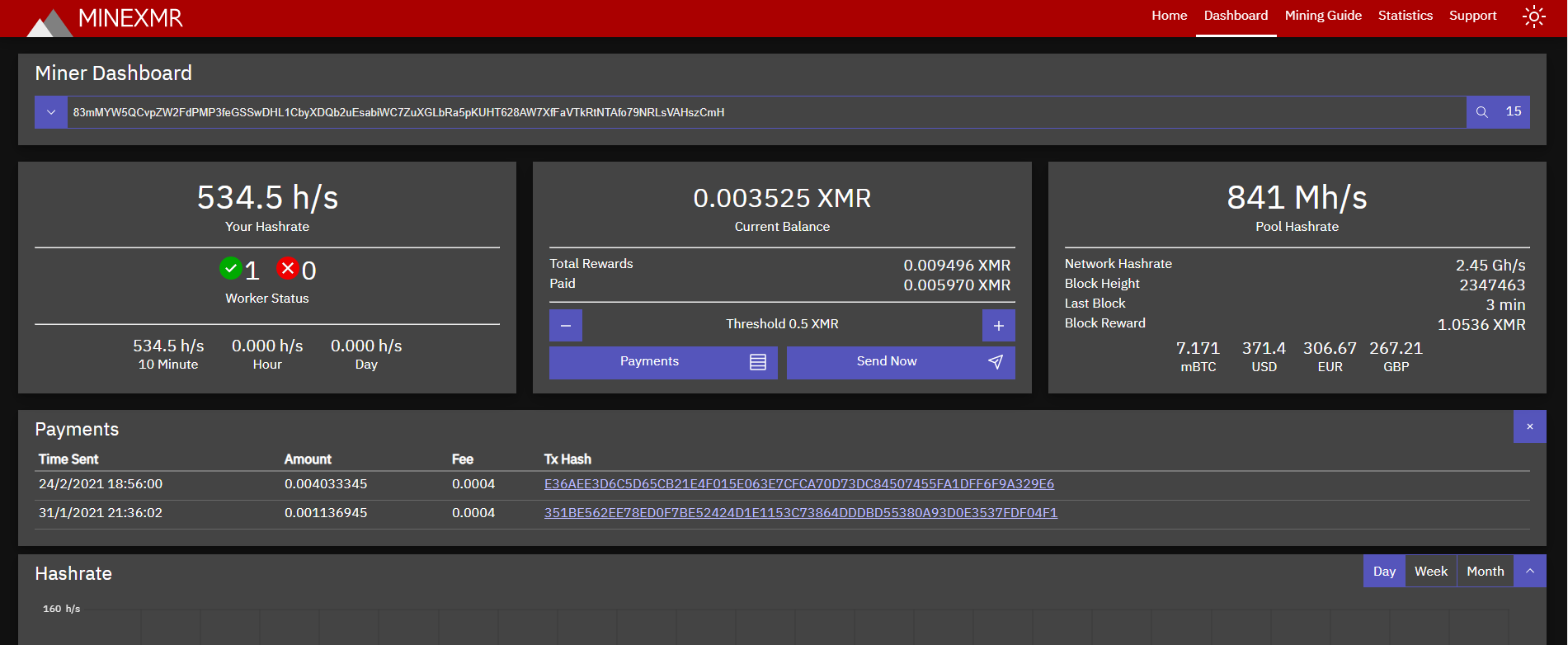Screen dimensions: 1568x645
Task: Open the Payments list
Action: pos(663,362)
